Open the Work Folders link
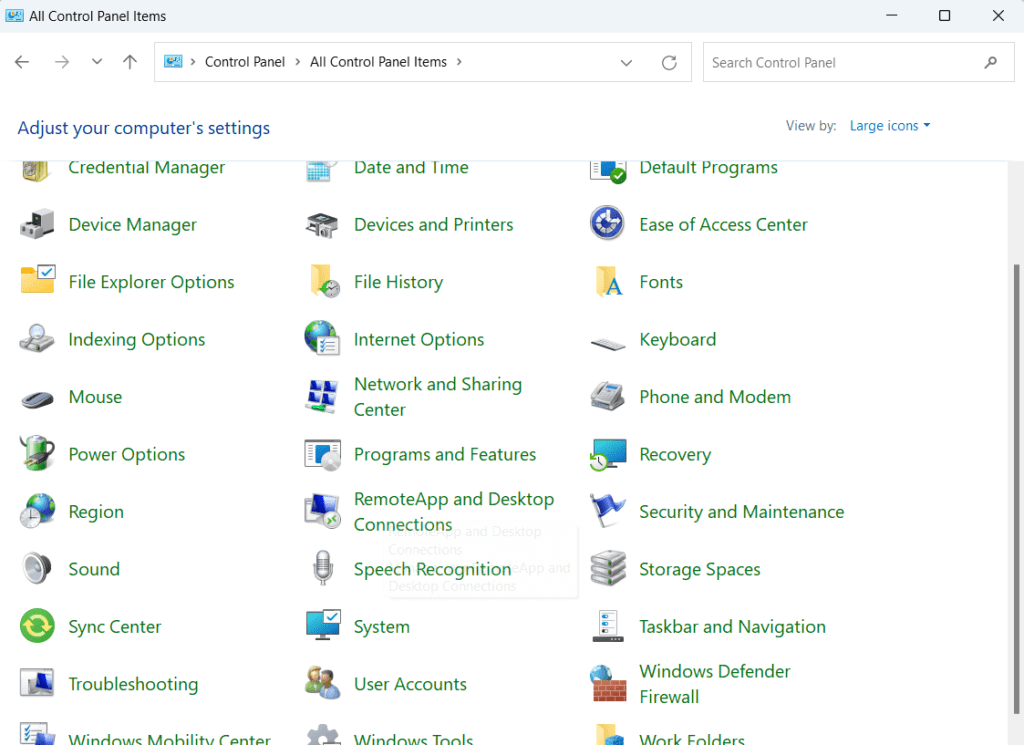 [692, 738]
